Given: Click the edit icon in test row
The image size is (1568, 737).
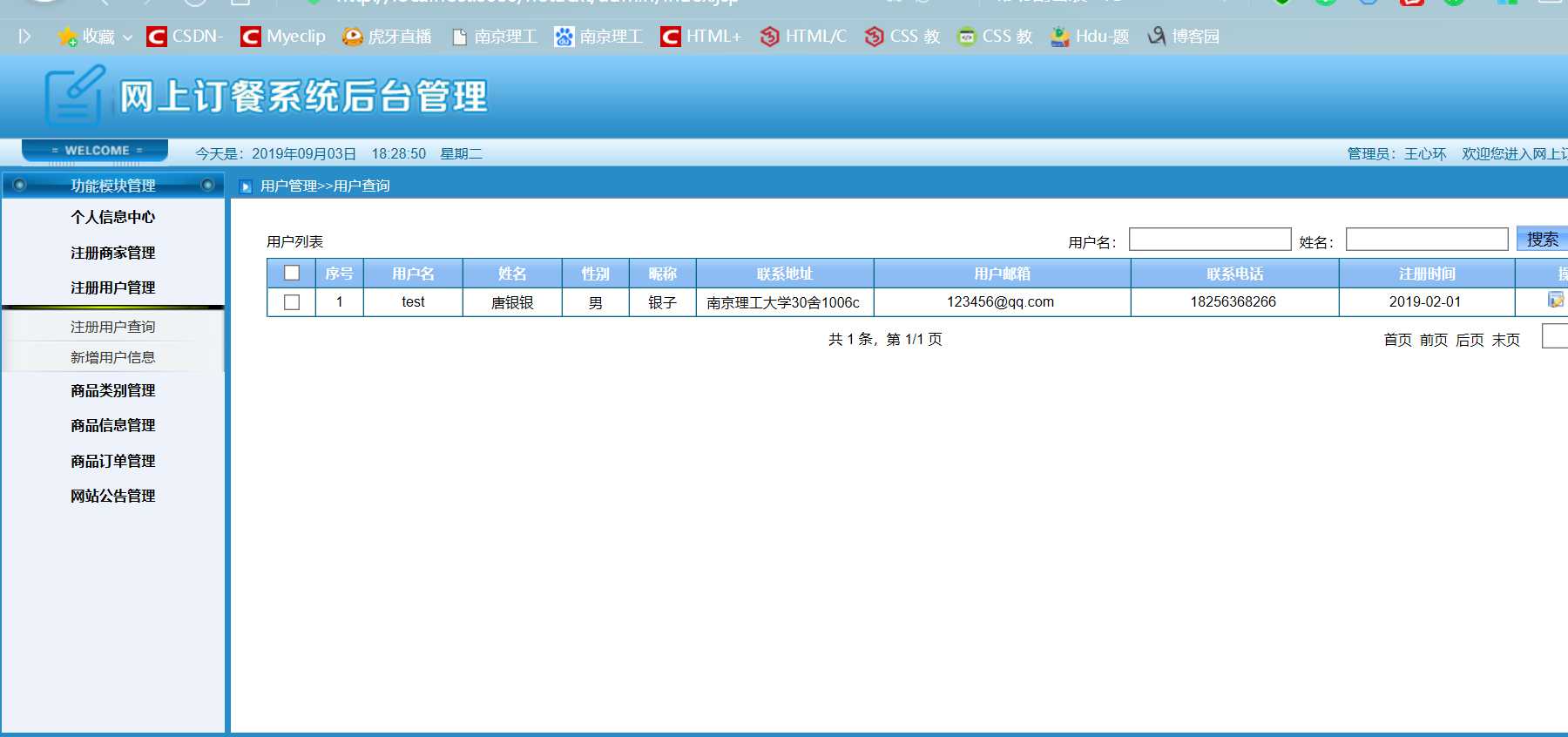Looking at the screenshot, I should pyautogui.click(x=1556, y=301).
